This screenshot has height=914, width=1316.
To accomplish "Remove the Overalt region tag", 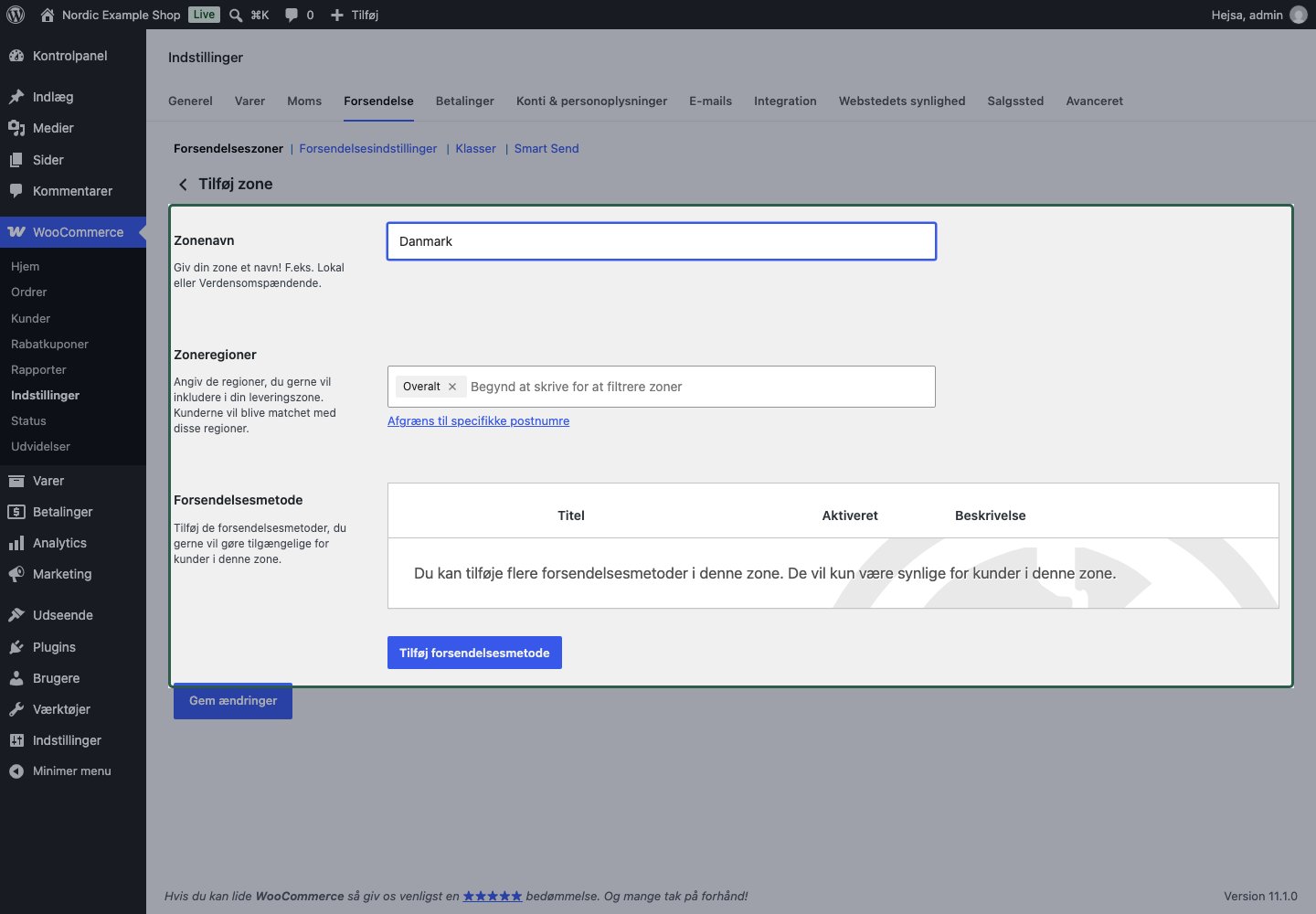I will click(x=452, y=387).
